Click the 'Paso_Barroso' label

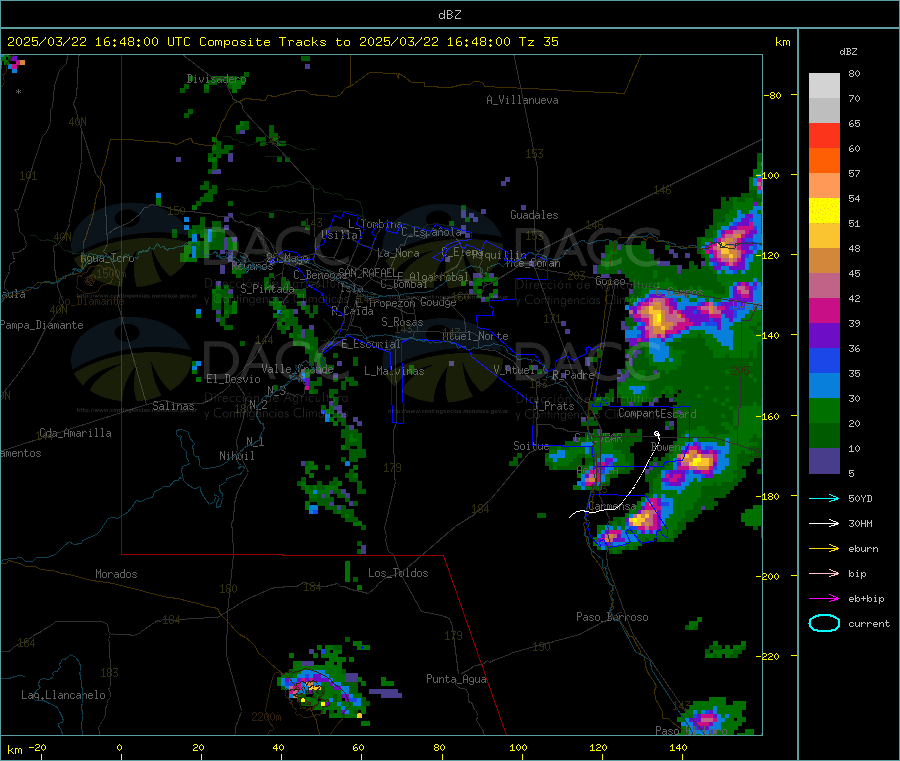click(612, 617)
